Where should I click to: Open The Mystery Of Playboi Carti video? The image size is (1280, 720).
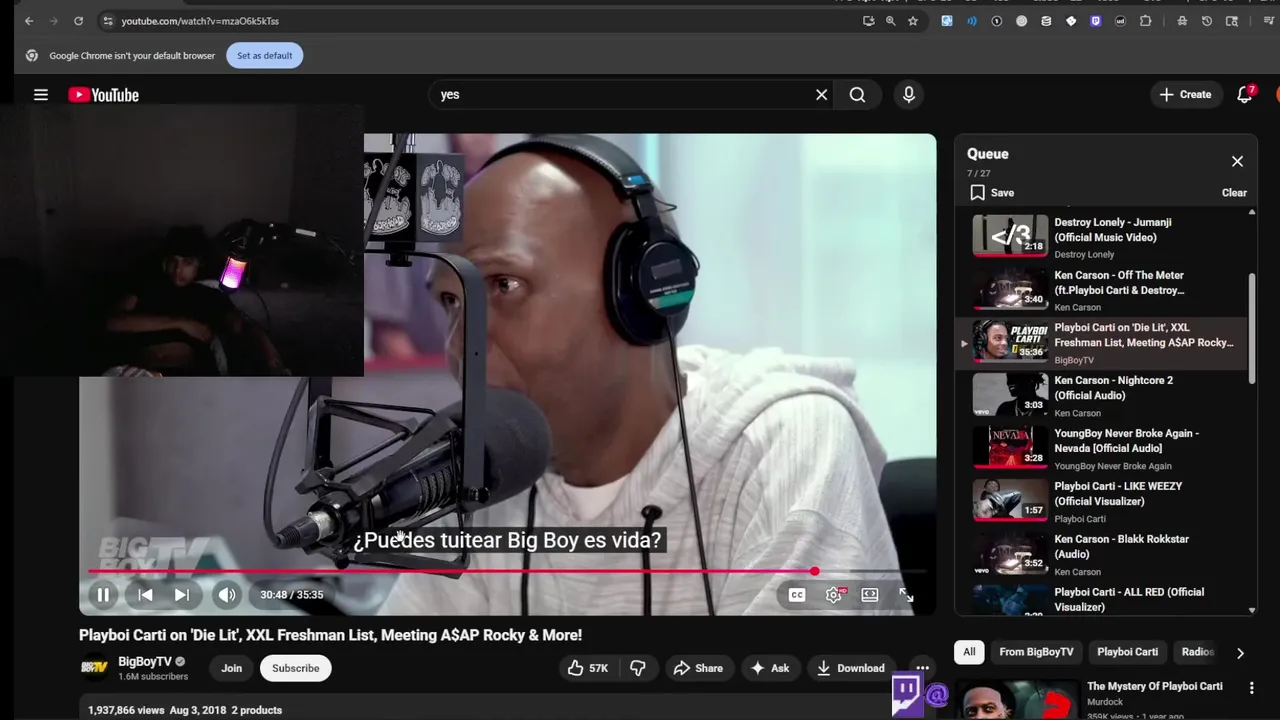[1154, 686]
